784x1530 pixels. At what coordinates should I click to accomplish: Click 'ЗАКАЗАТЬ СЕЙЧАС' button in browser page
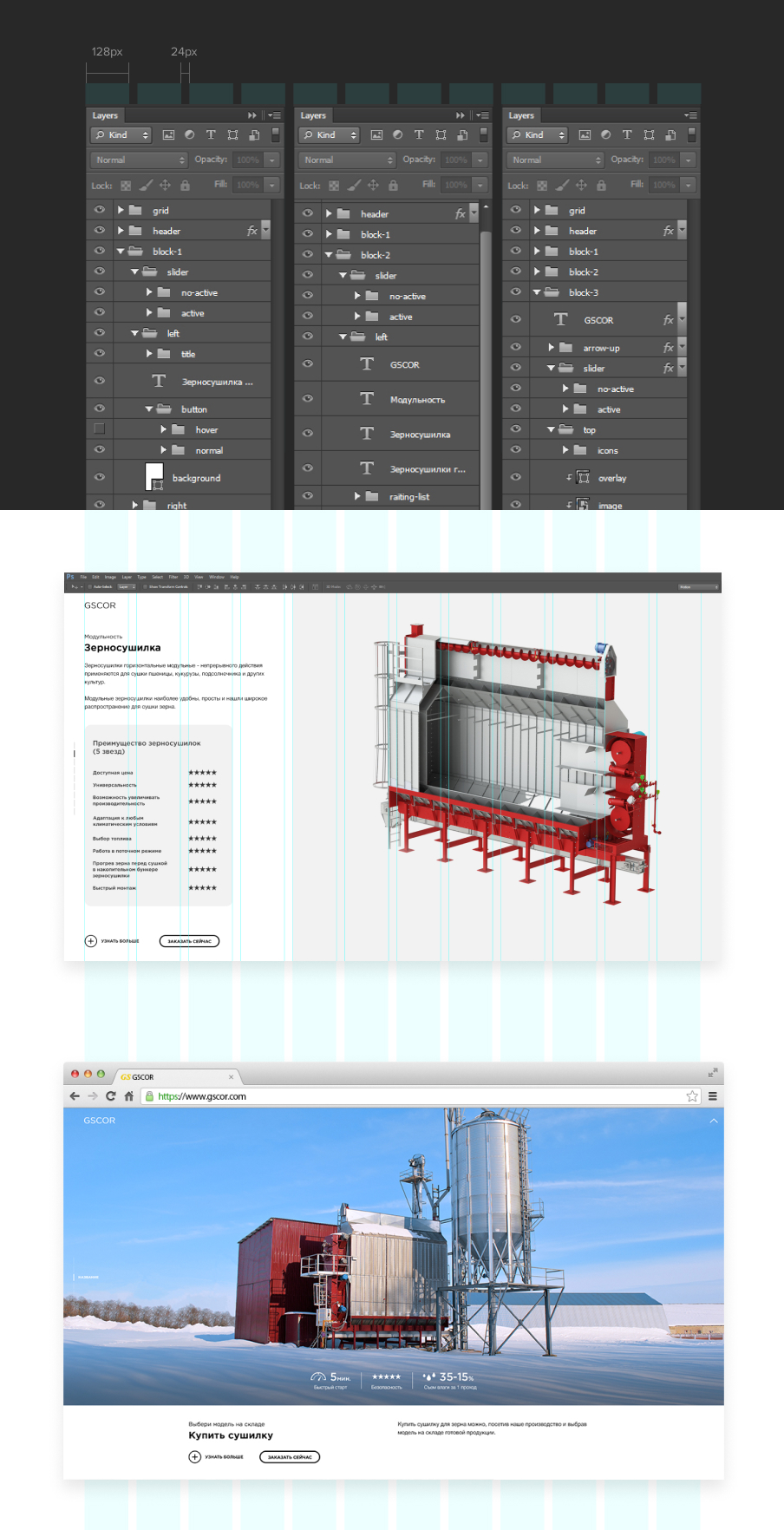[x=290, y=1457]
